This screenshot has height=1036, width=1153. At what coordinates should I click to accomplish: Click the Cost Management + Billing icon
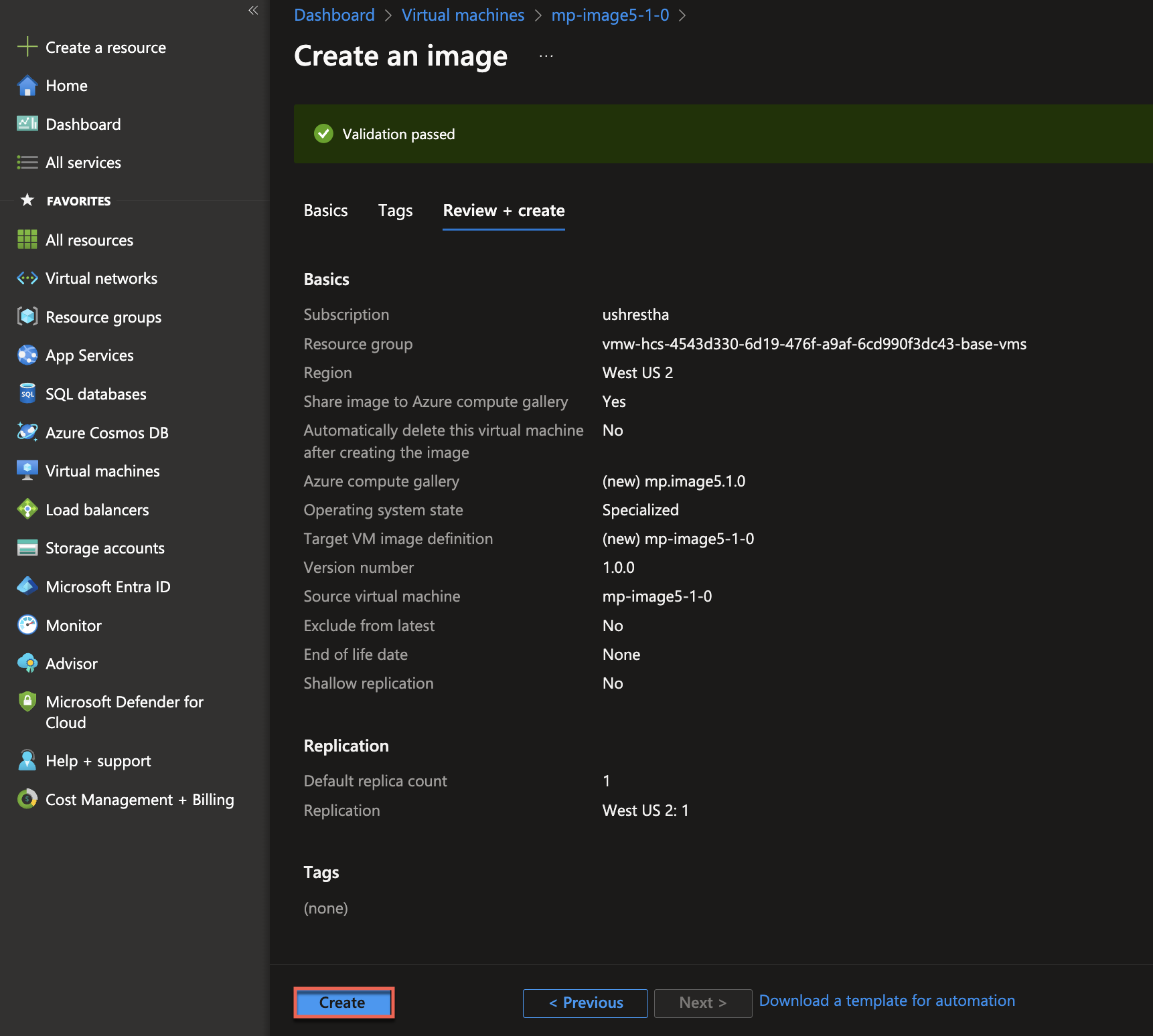click(27, 799)
